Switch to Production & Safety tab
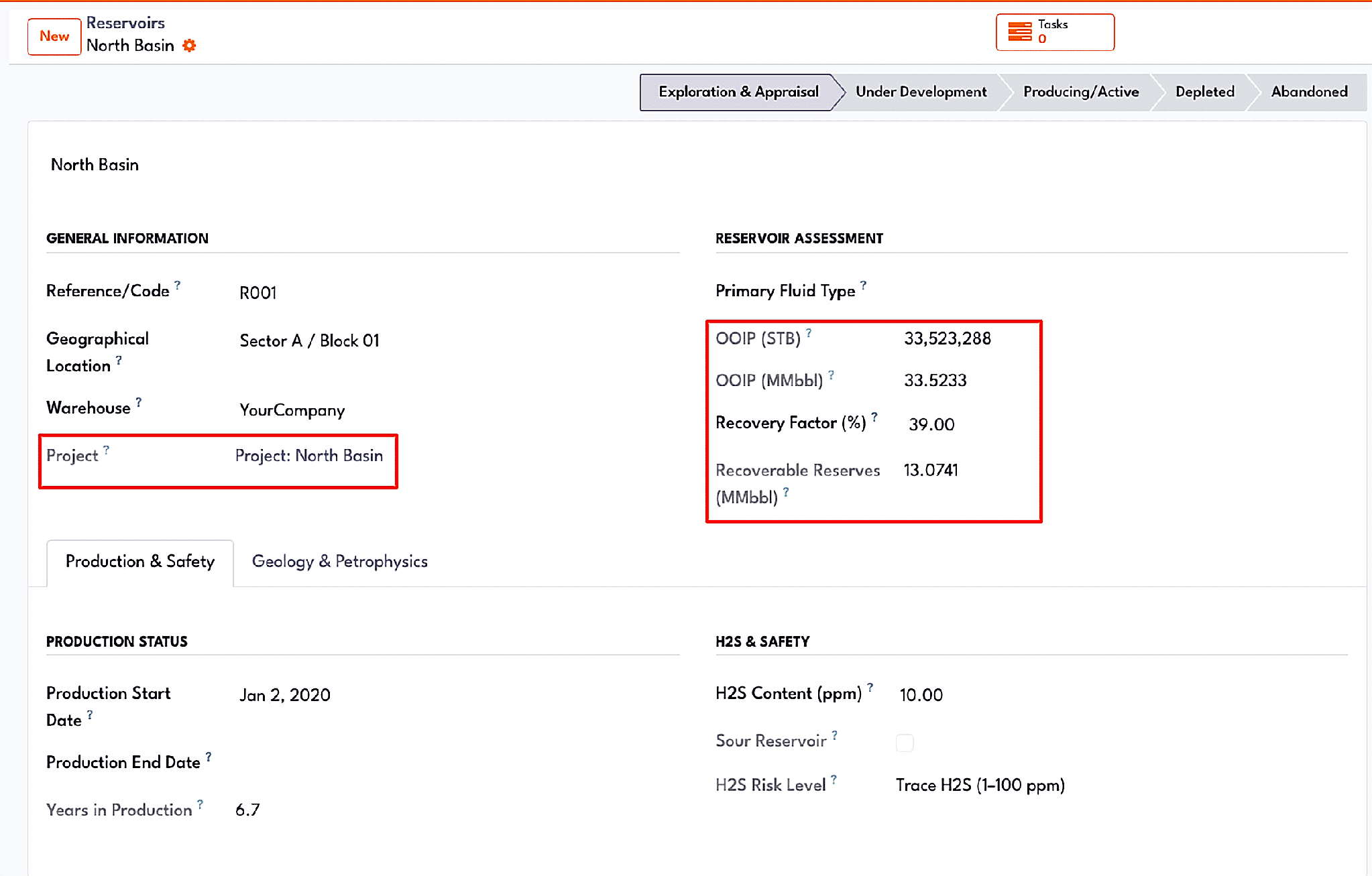The height and width of the screenshot is (876, 1372). click(x=140, y=562)
